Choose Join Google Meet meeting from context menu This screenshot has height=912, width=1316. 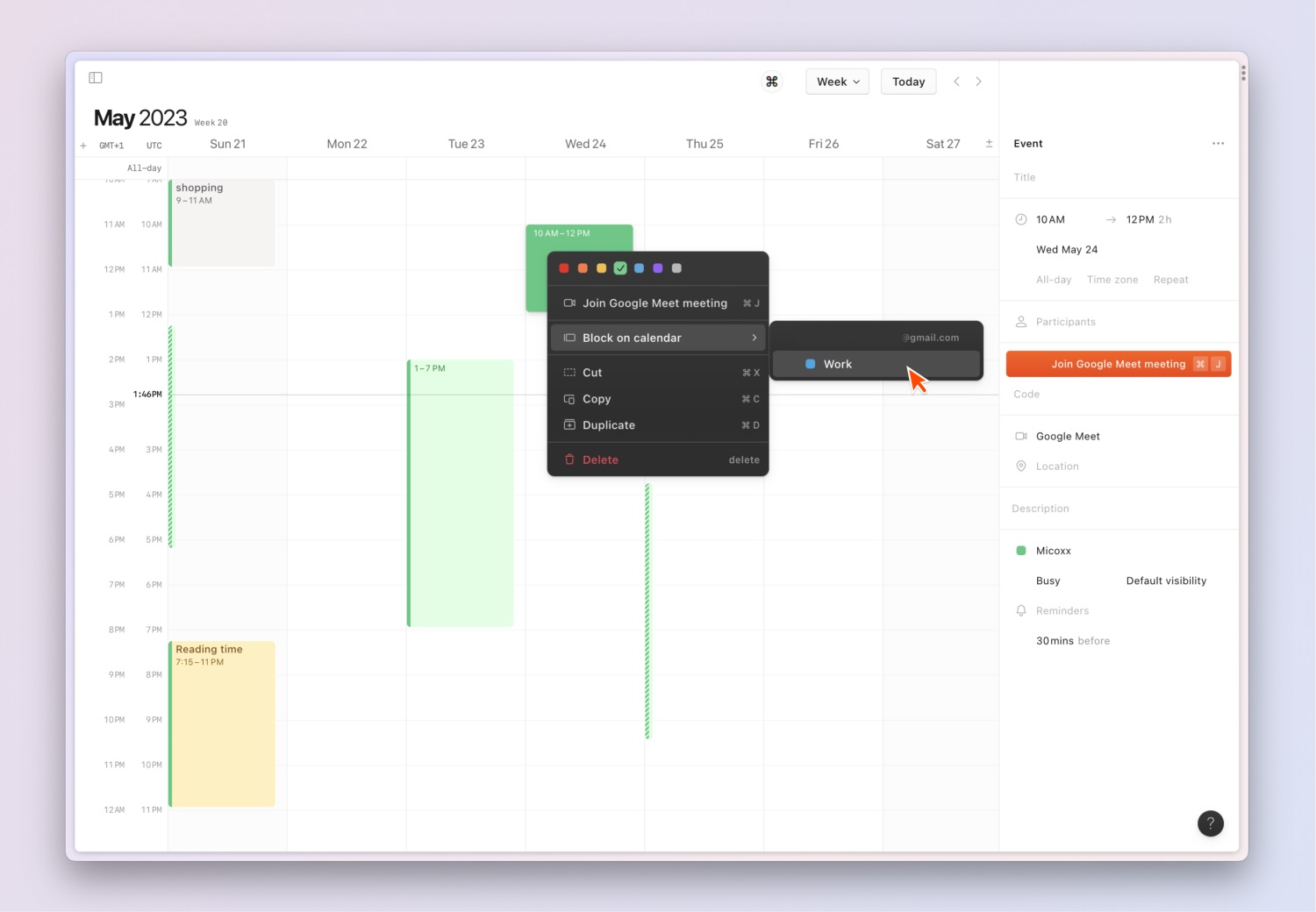click(658, 303)
